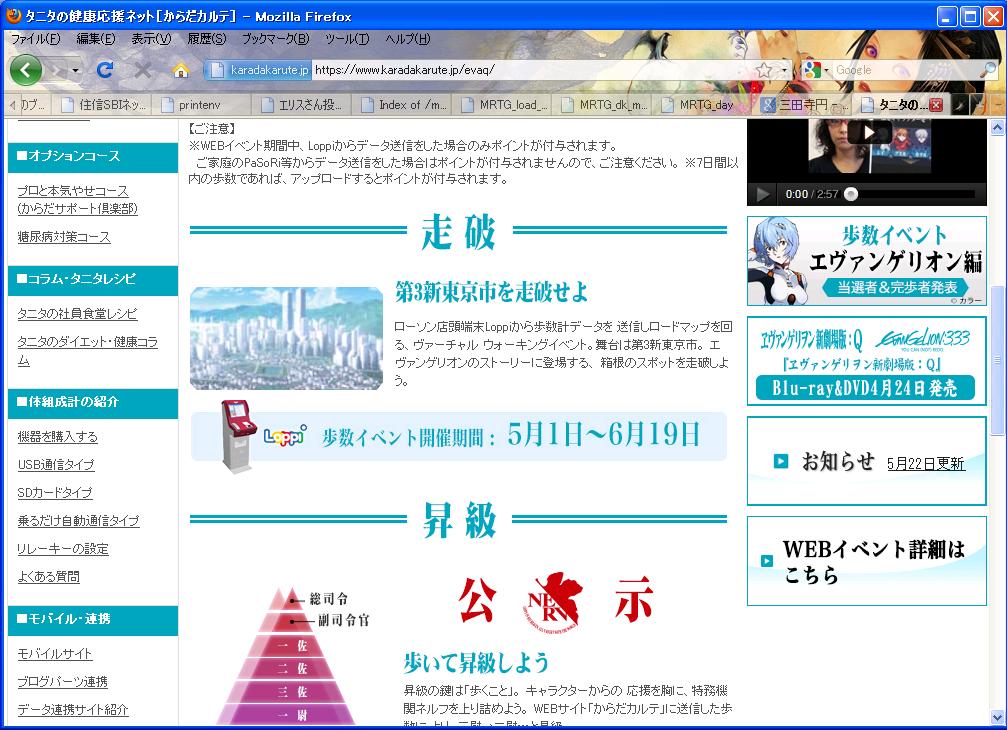The image size is (1007, 730).
Task: Switch to the MRTG_dk_m... tab
Action: (604, 105)
